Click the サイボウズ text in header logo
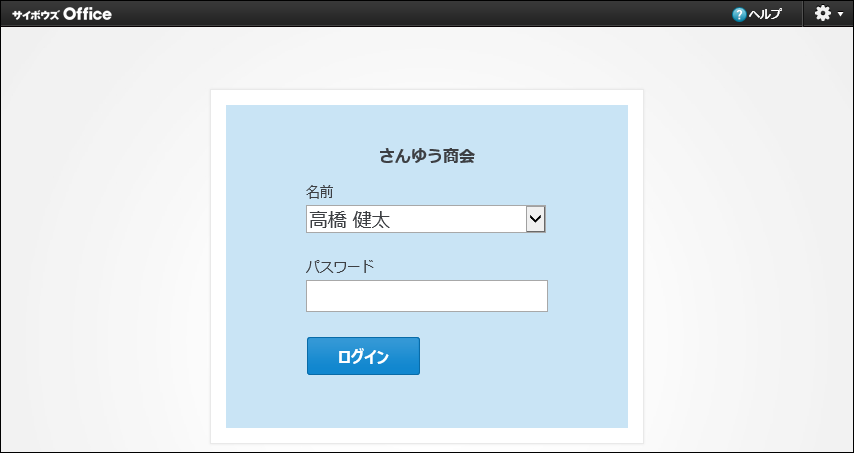This screenshot has width=854, height=453. (x=35, y=15)
